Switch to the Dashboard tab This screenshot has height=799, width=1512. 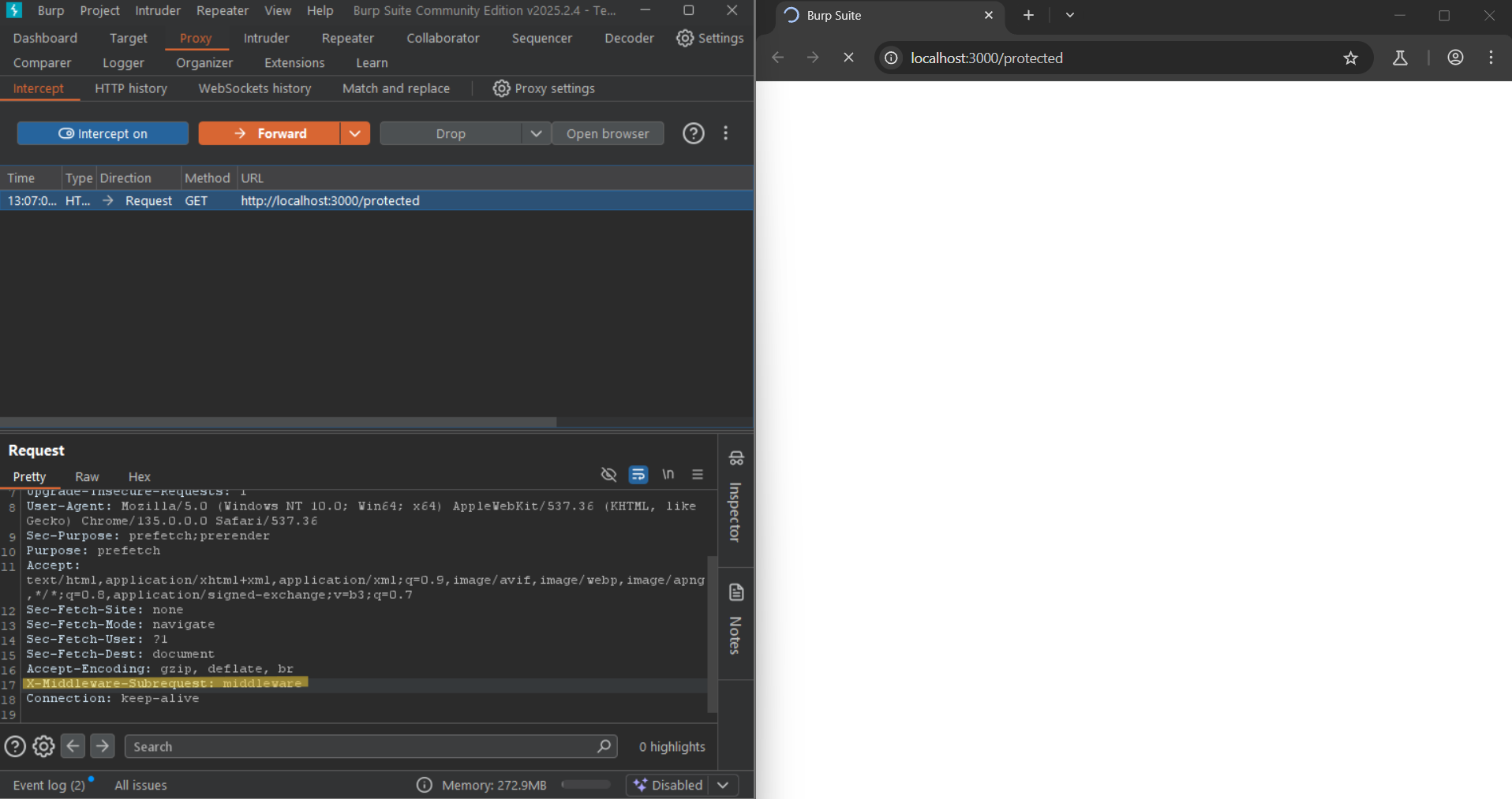[45, 38]
